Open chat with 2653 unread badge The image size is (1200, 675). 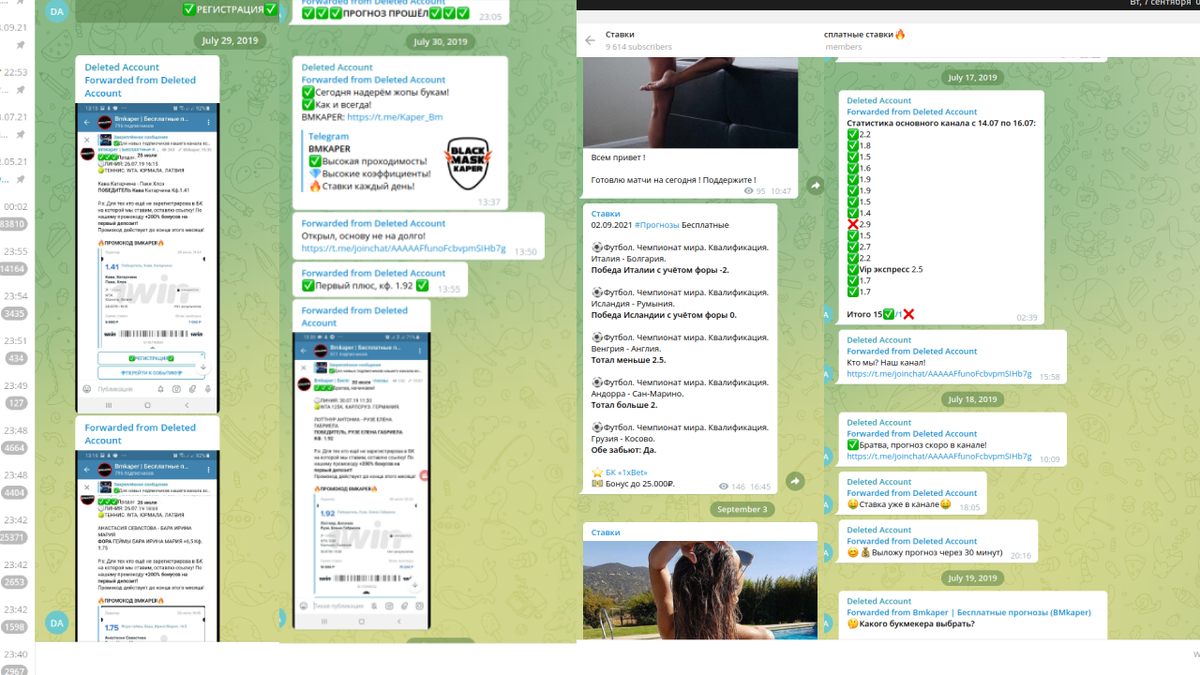(15, 582)
